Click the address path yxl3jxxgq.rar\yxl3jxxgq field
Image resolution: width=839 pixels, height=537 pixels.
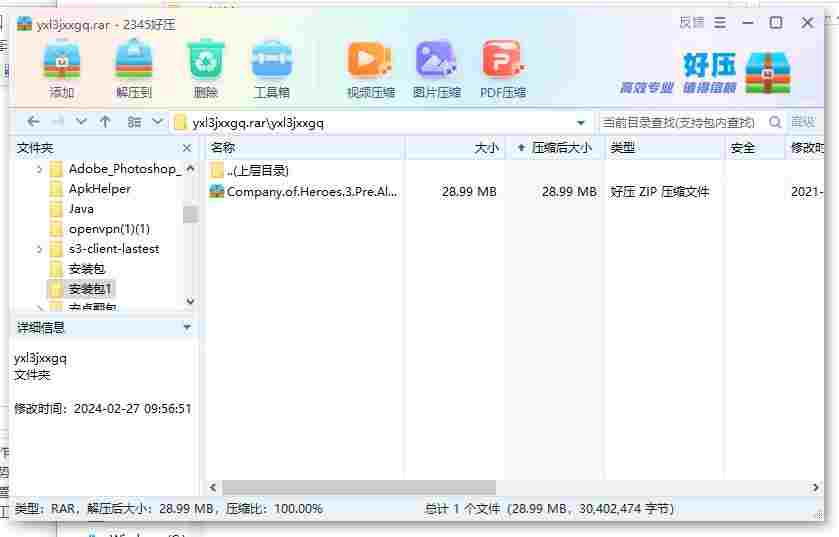(x=375, y=122)
